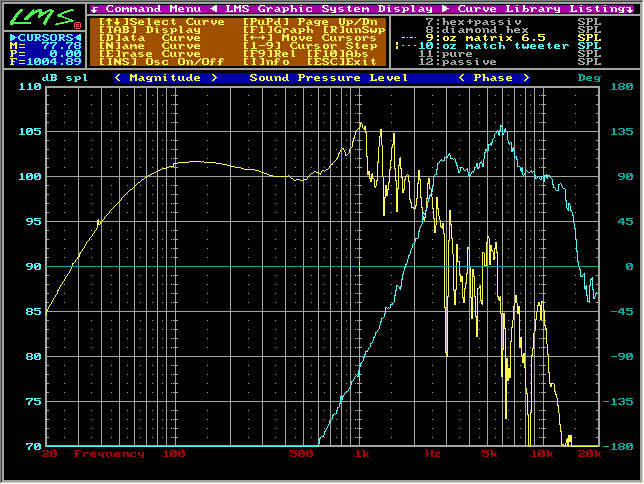Toggle [F10]Abs absolute cursor mode
644x484 pixels.
point(322,53)
